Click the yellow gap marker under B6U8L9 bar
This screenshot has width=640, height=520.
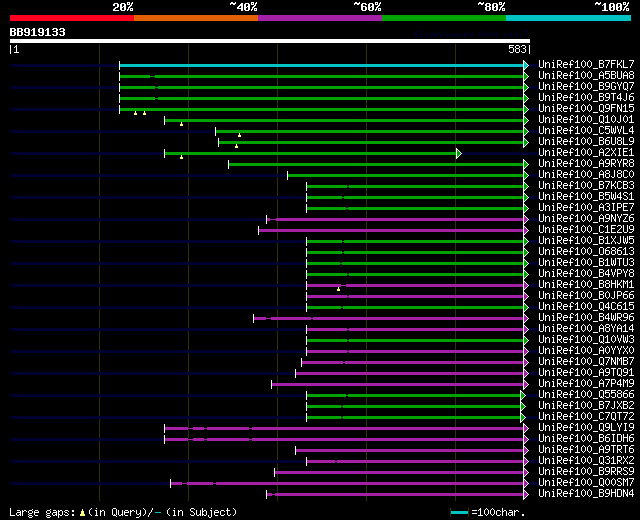(x=236, y=146)
